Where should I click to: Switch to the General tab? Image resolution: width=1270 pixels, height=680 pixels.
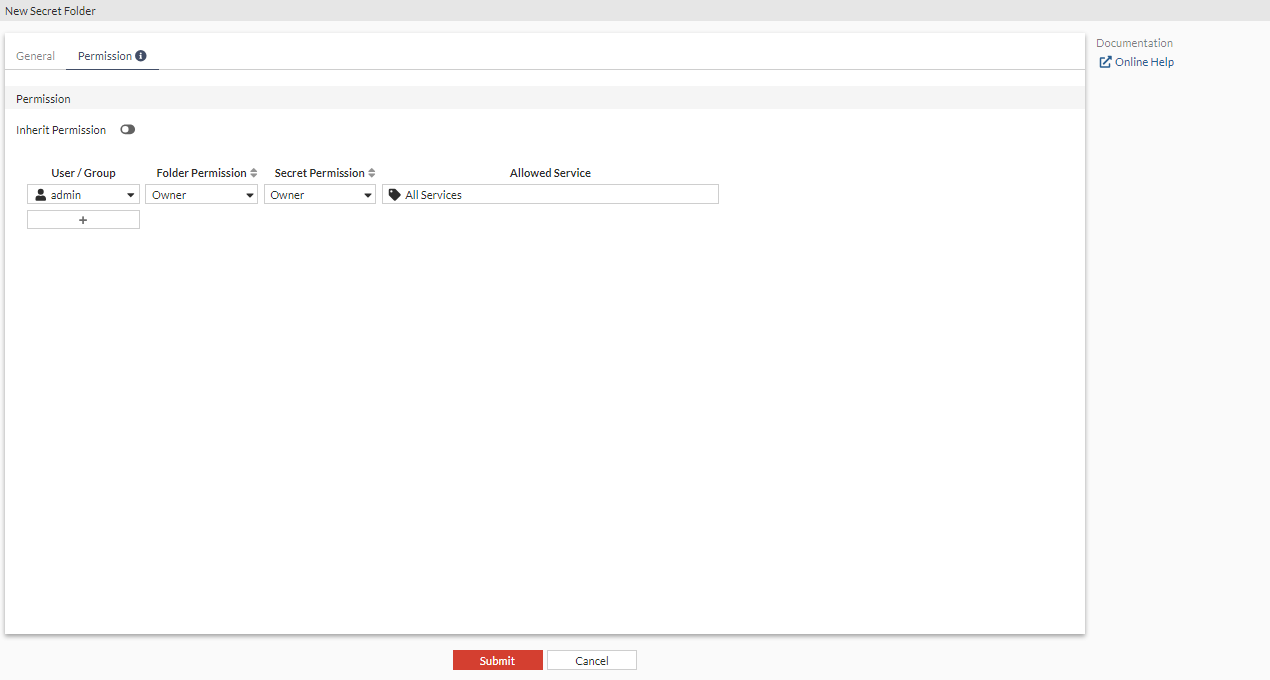tap(35, 56)
